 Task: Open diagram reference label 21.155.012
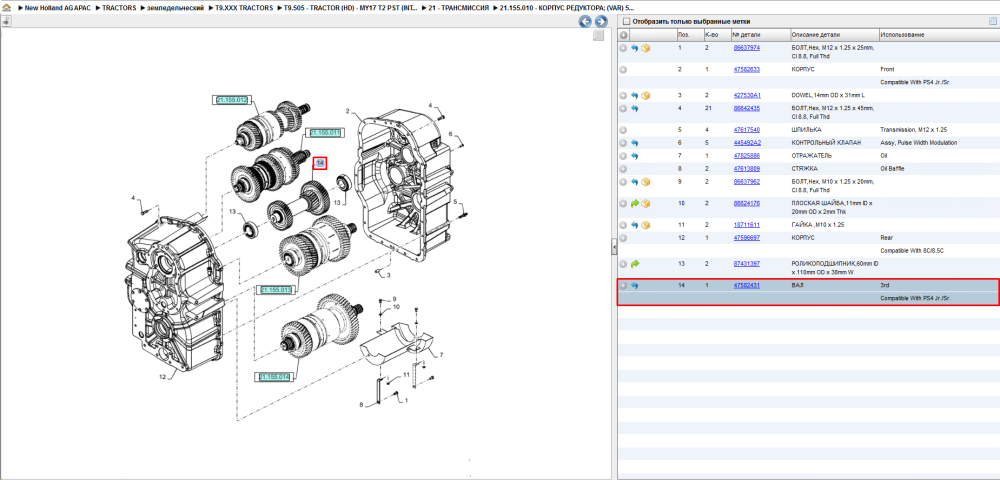232,100
